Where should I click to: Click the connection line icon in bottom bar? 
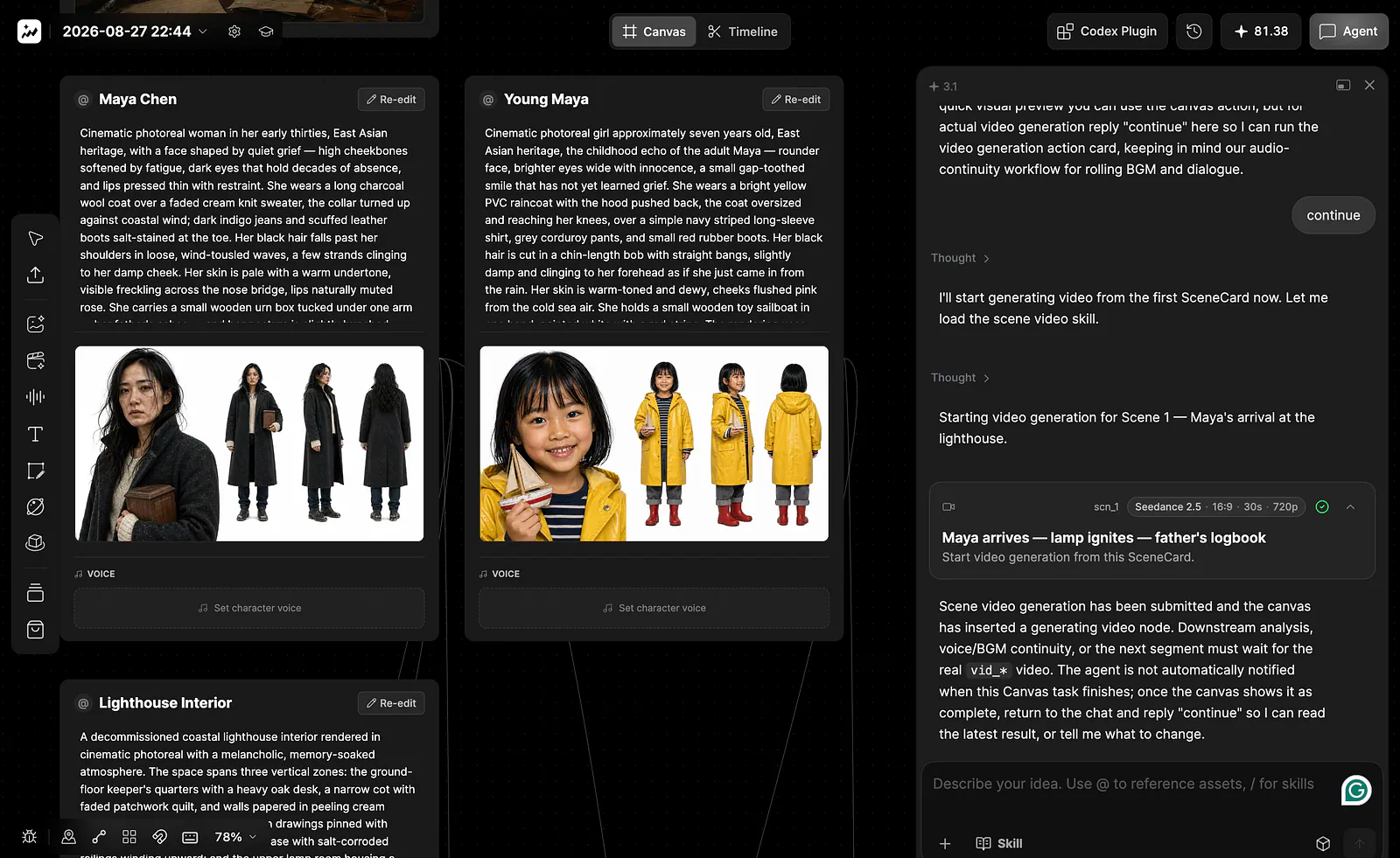point(99,836)
